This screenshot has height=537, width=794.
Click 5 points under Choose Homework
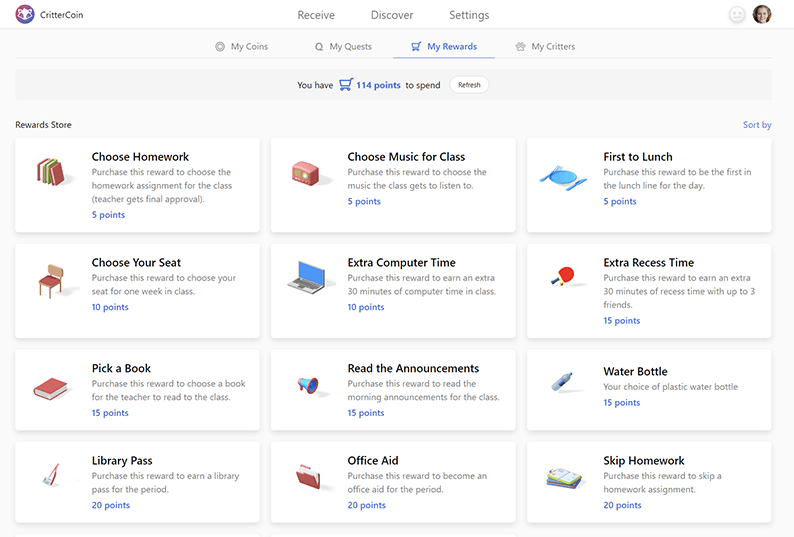click(x=108, y=215)
